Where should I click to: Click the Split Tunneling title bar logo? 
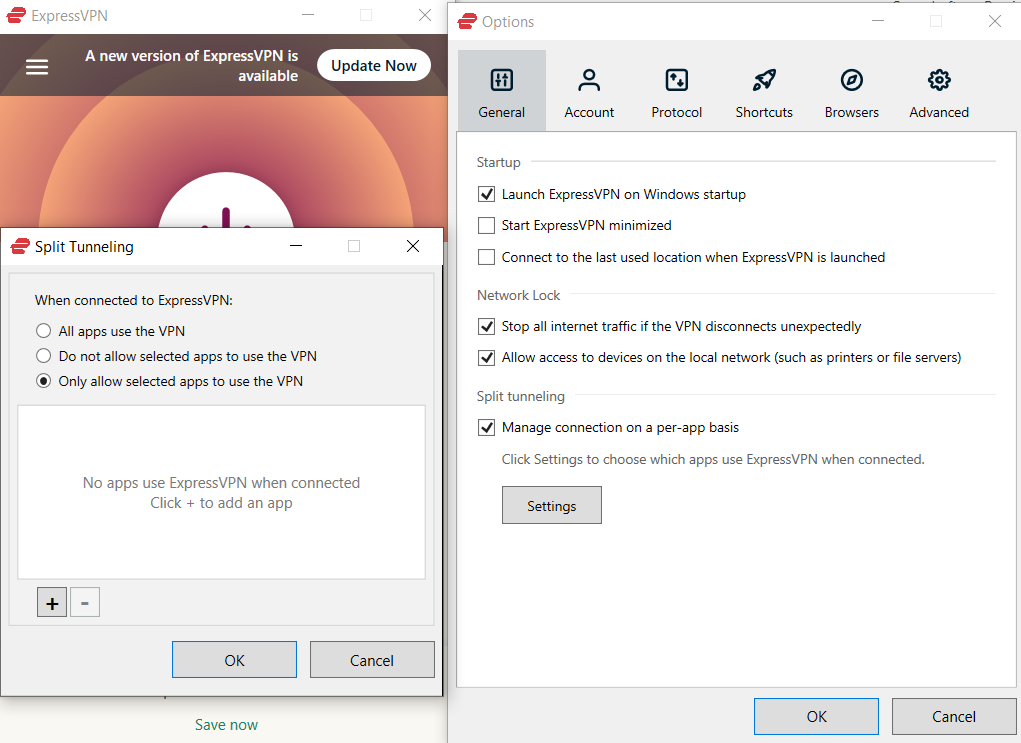20,246
